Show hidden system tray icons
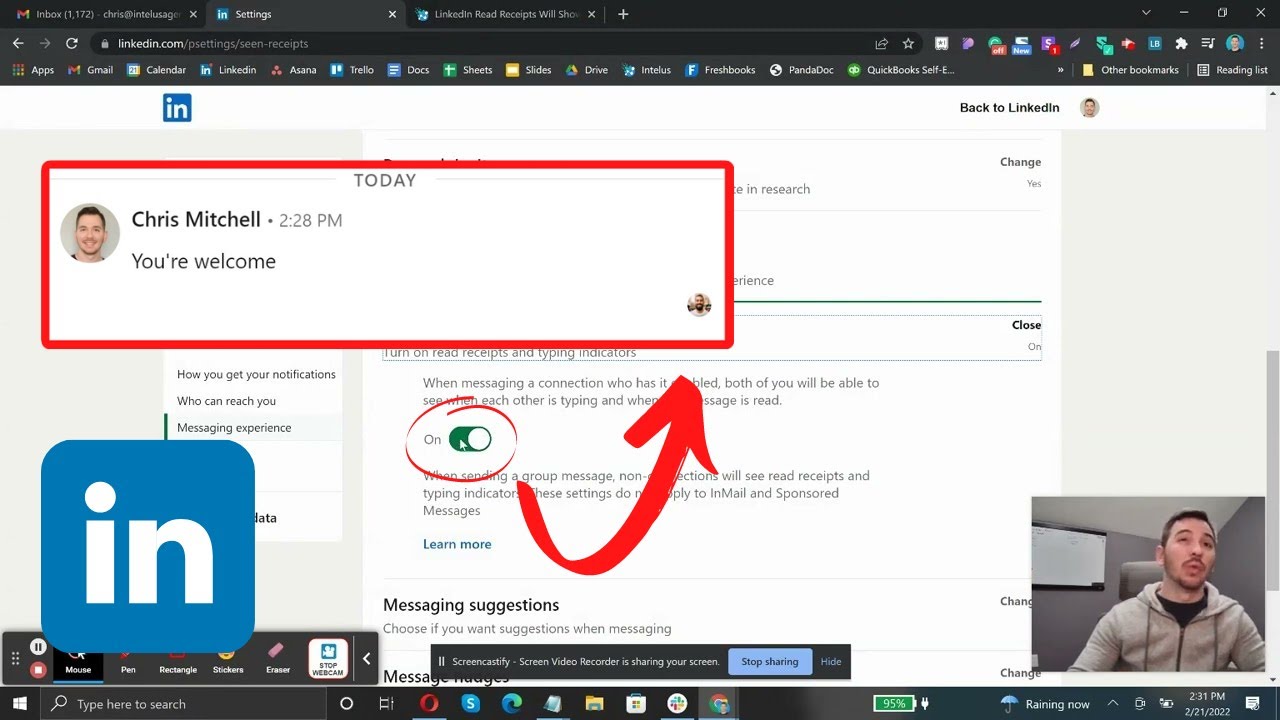The image size is (1280, 720). (1112, 704)
